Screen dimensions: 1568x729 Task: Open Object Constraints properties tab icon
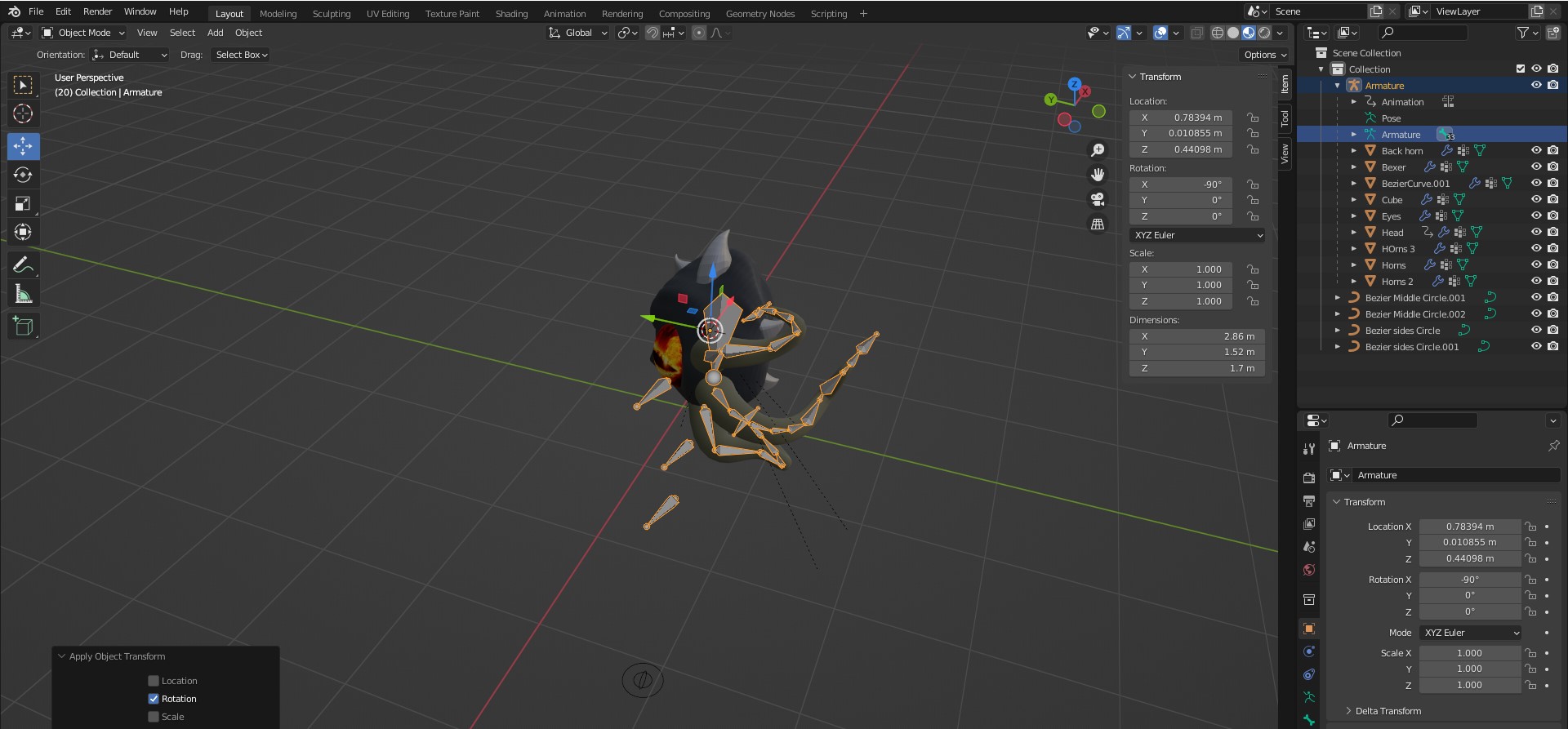pyautogui.click(x=1309, y=674)
